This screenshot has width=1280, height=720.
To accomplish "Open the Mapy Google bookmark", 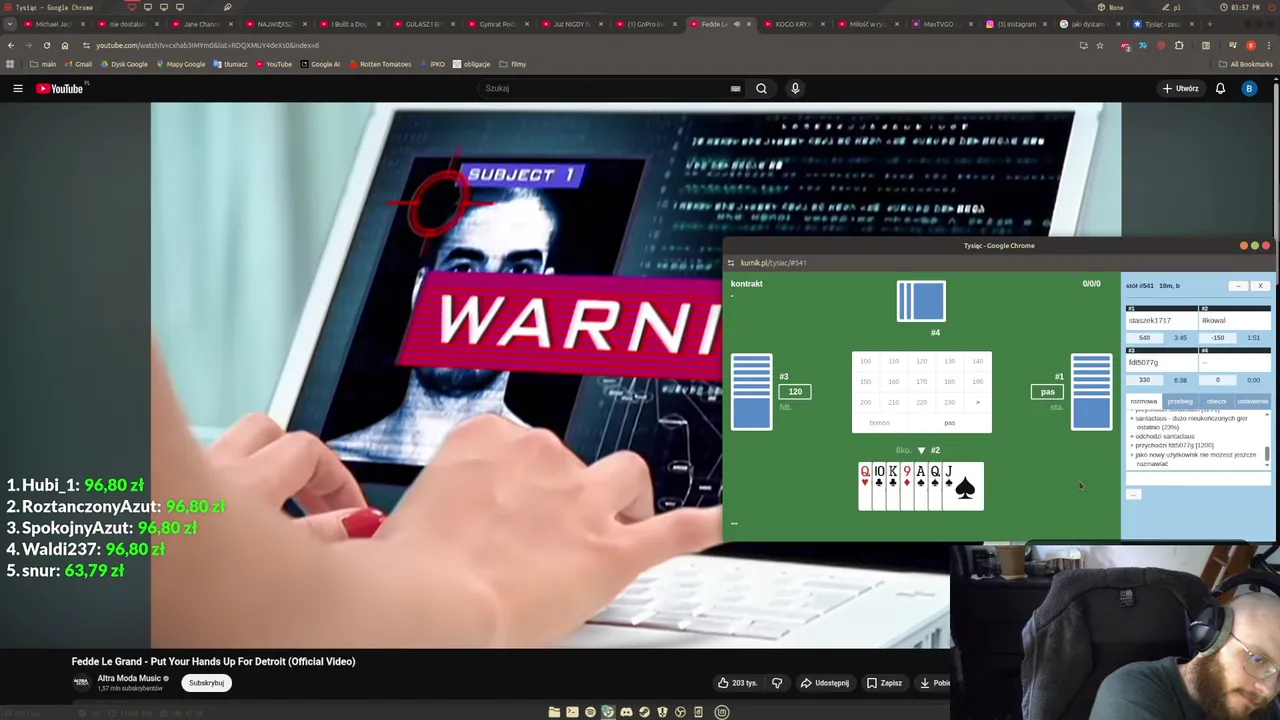I will [180, 64].
